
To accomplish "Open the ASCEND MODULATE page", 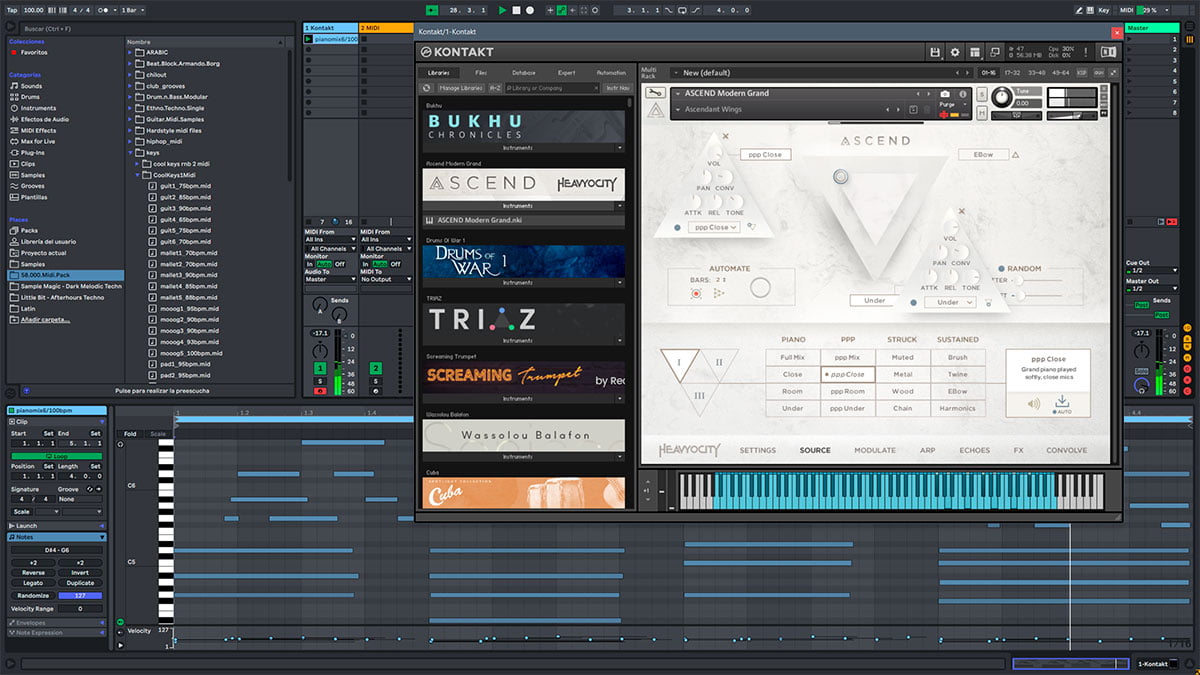I will pos(875,450).
